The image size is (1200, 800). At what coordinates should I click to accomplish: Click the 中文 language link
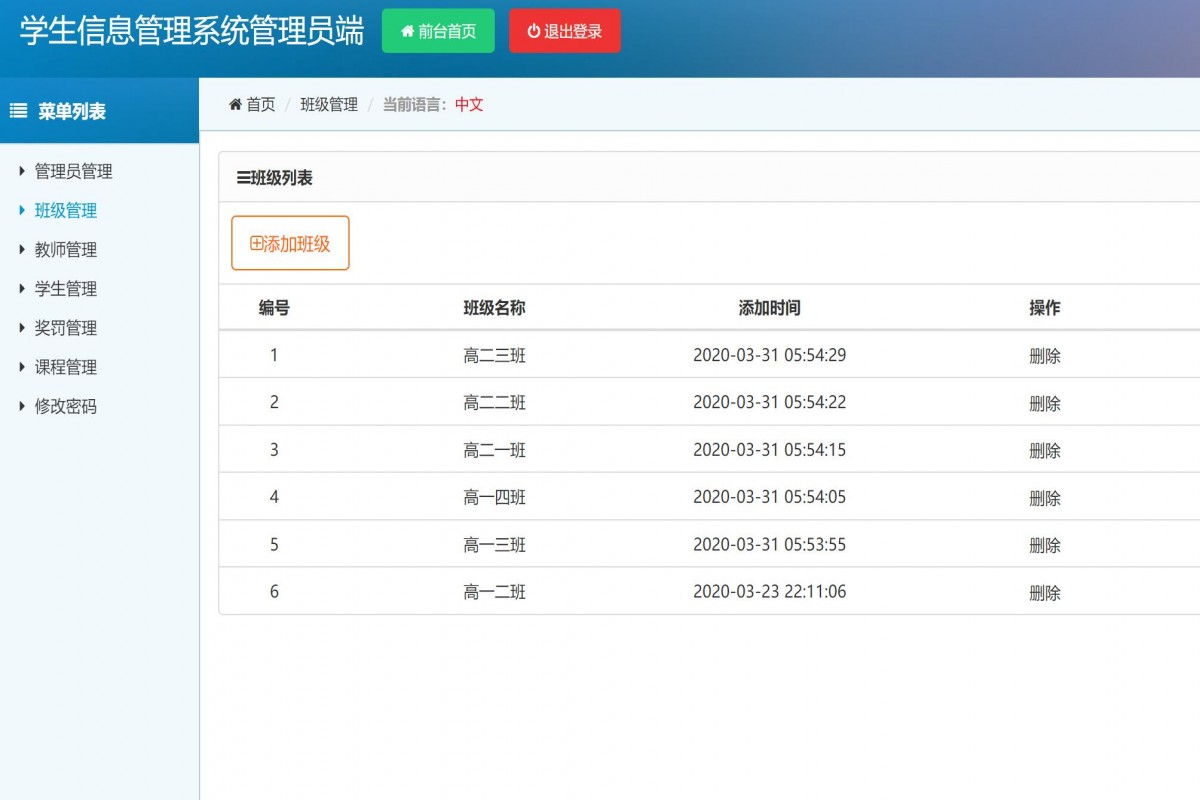click(x=466, y=104)
